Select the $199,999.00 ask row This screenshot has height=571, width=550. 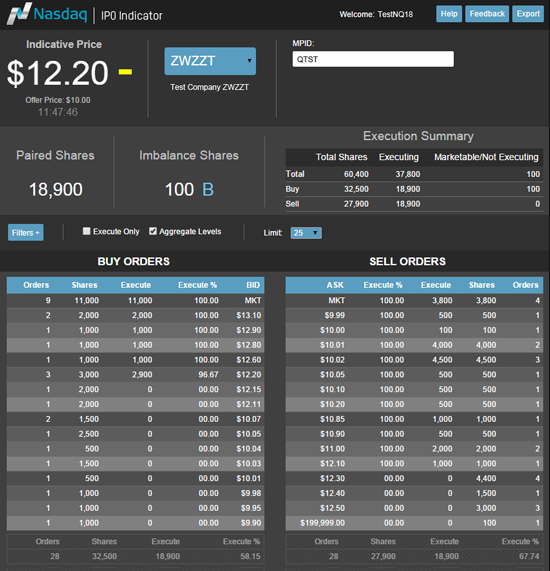414,523
